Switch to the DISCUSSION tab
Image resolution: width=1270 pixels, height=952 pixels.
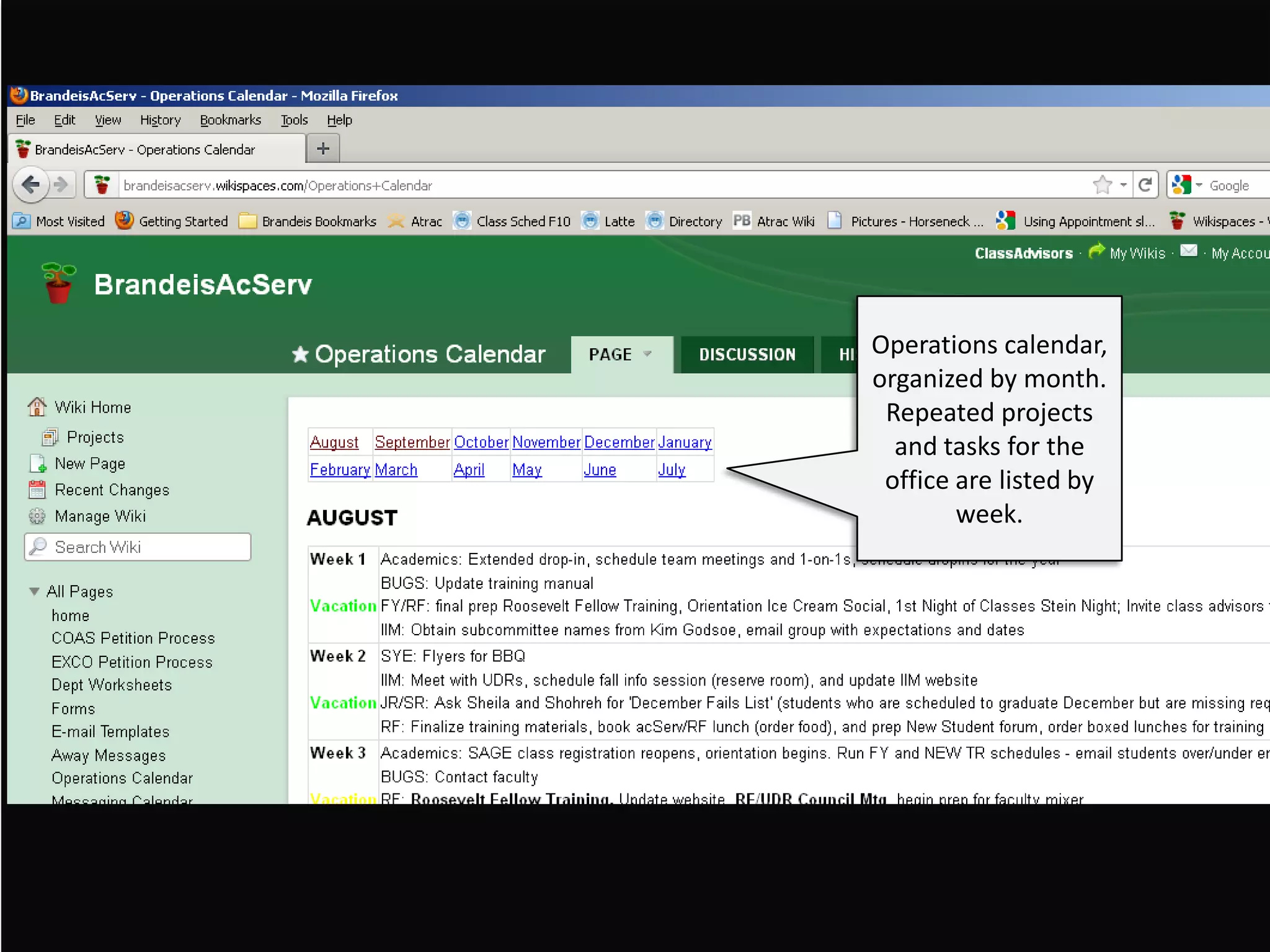[747, 355]
